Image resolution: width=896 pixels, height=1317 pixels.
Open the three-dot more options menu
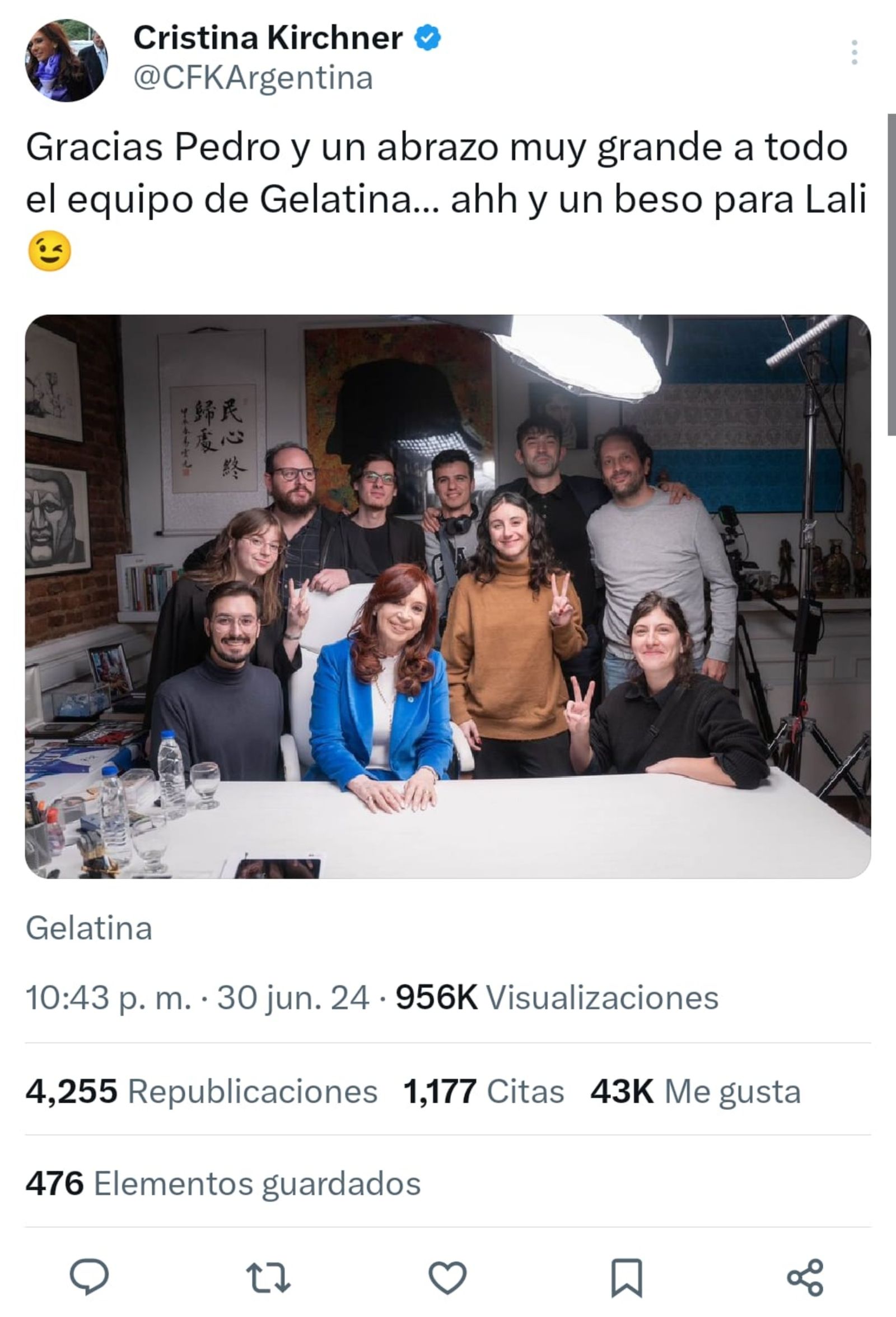[854, 53]
